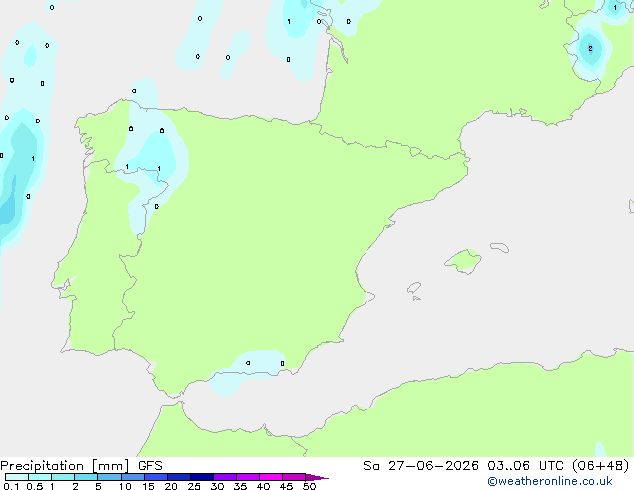Click the "50" legend scale label
This screenshot has height=490, width=634.
(x=309, y=486)
